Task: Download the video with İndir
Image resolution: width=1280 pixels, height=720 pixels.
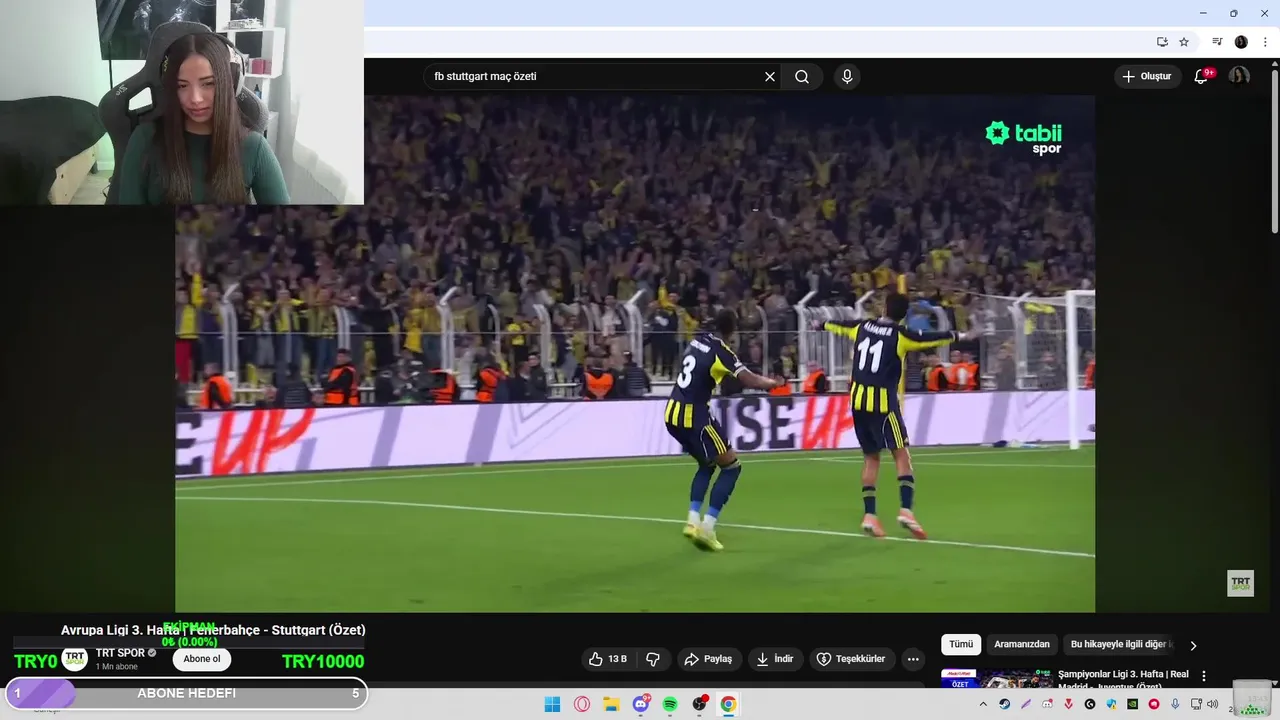Action: (775, 659)
